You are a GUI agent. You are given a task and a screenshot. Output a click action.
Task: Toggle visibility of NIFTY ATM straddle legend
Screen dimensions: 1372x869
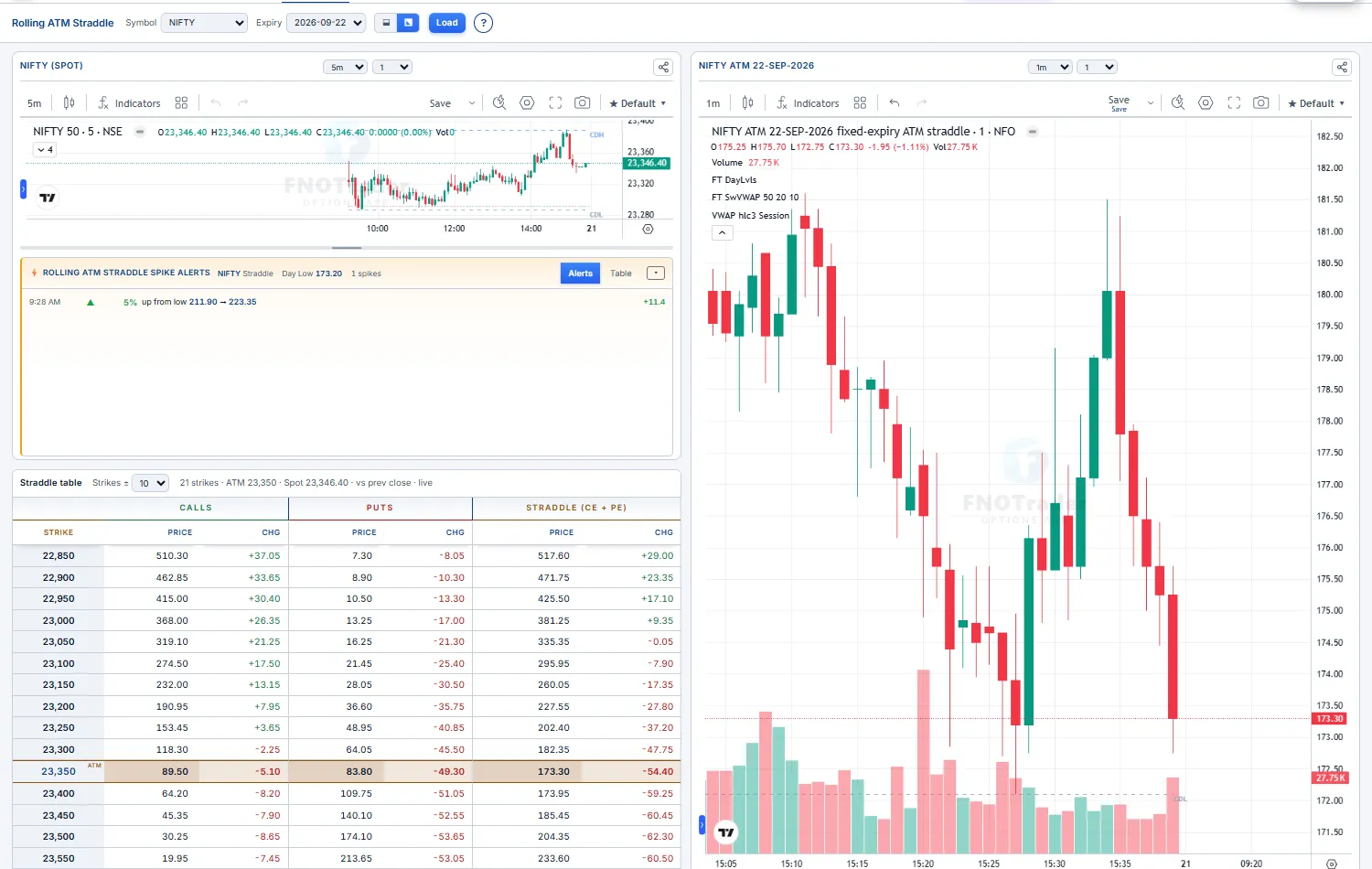(x=1033, y=132)
